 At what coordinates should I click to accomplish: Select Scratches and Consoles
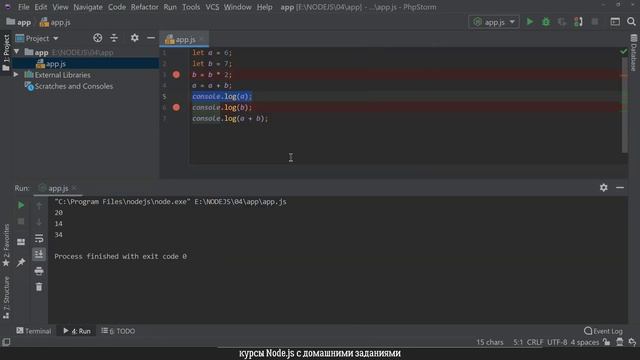coord(73,86)
